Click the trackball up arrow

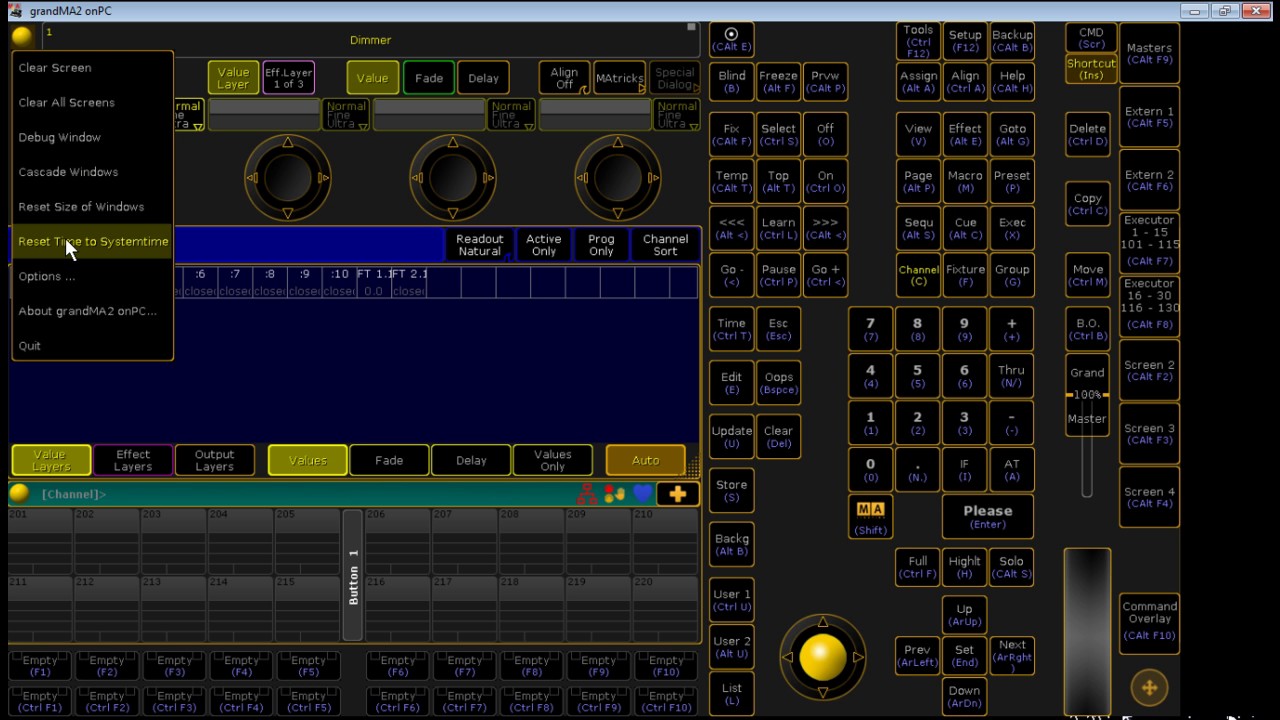pos(822,621)
